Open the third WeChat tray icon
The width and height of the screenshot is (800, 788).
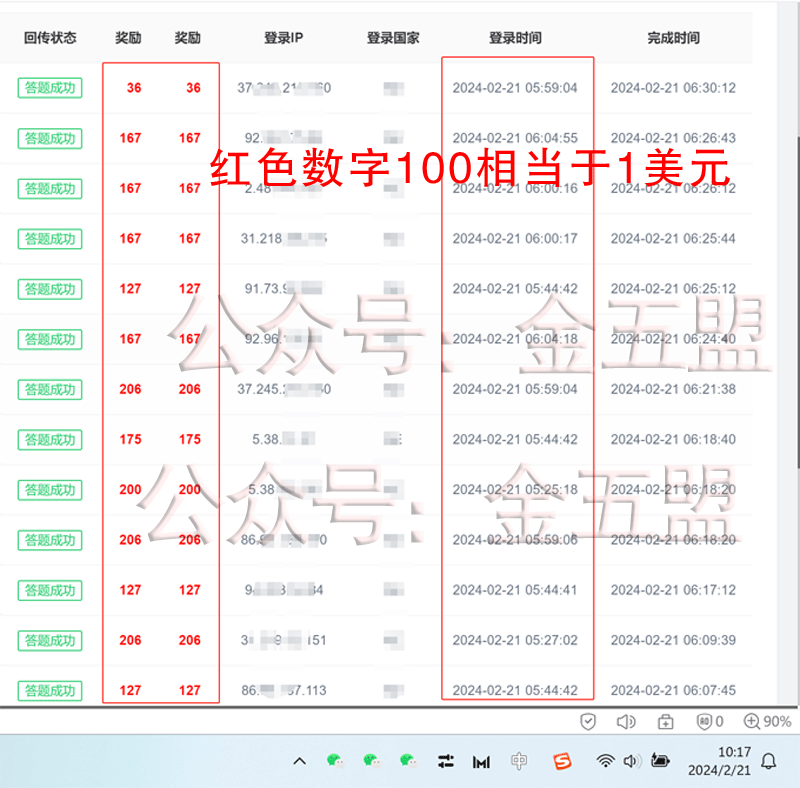pyautogui.click(x=408, y=761)
